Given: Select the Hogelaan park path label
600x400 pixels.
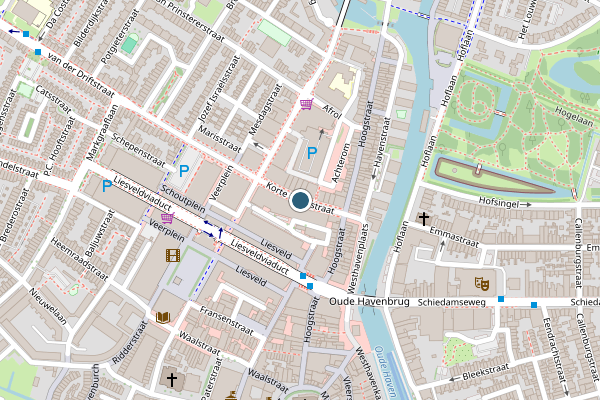Looking at the screenshot, I should (574, 116).
